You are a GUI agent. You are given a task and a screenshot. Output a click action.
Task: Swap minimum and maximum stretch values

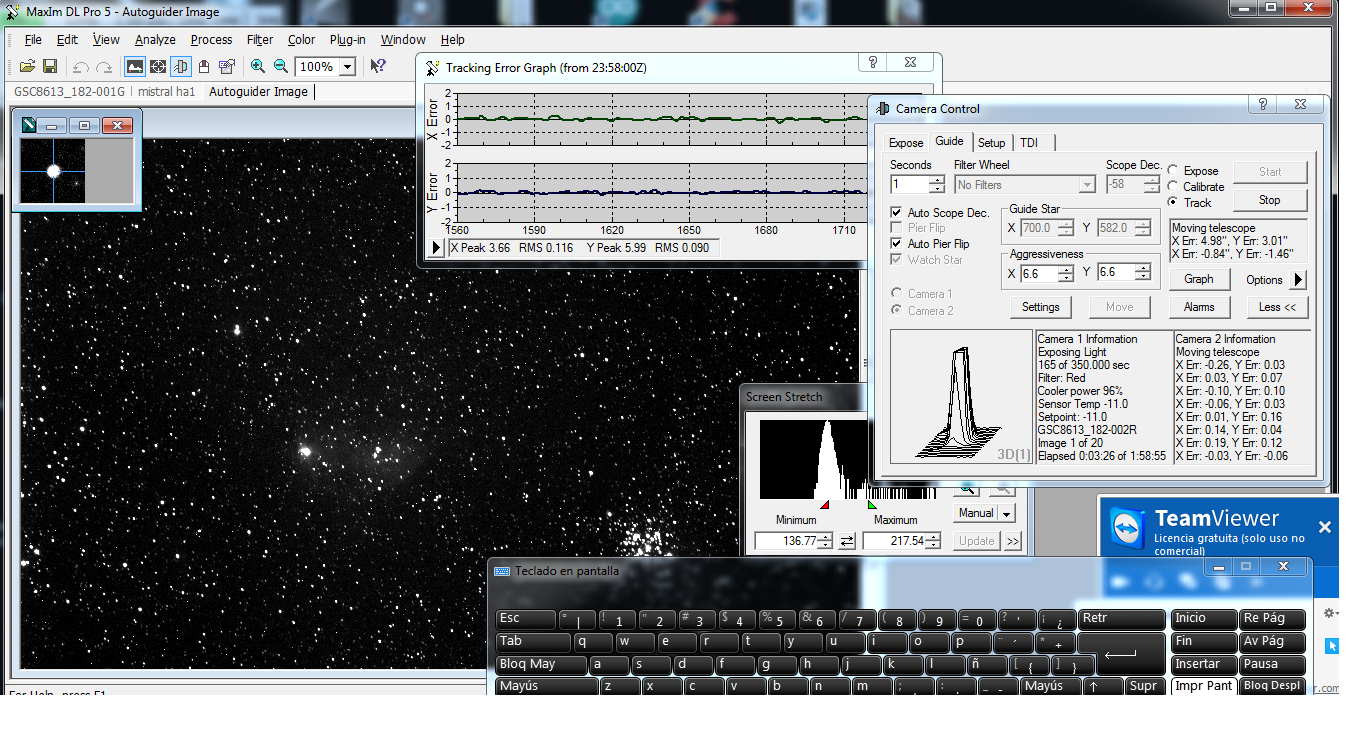pos(847,541)
